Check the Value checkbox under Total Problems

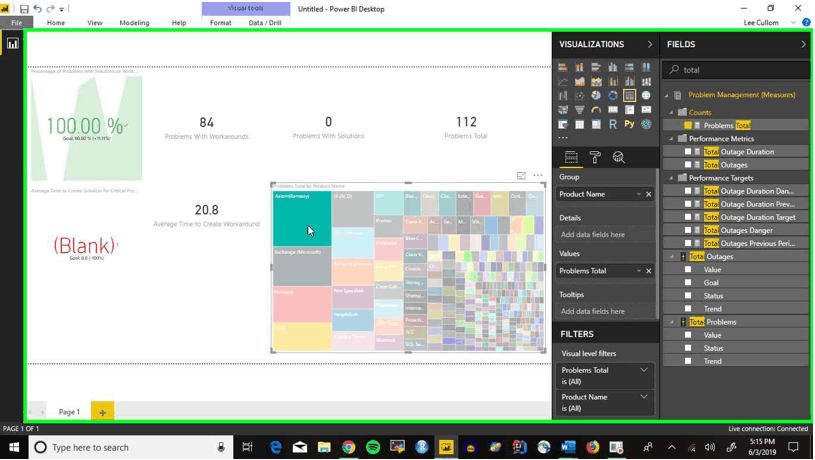(688, 335)
